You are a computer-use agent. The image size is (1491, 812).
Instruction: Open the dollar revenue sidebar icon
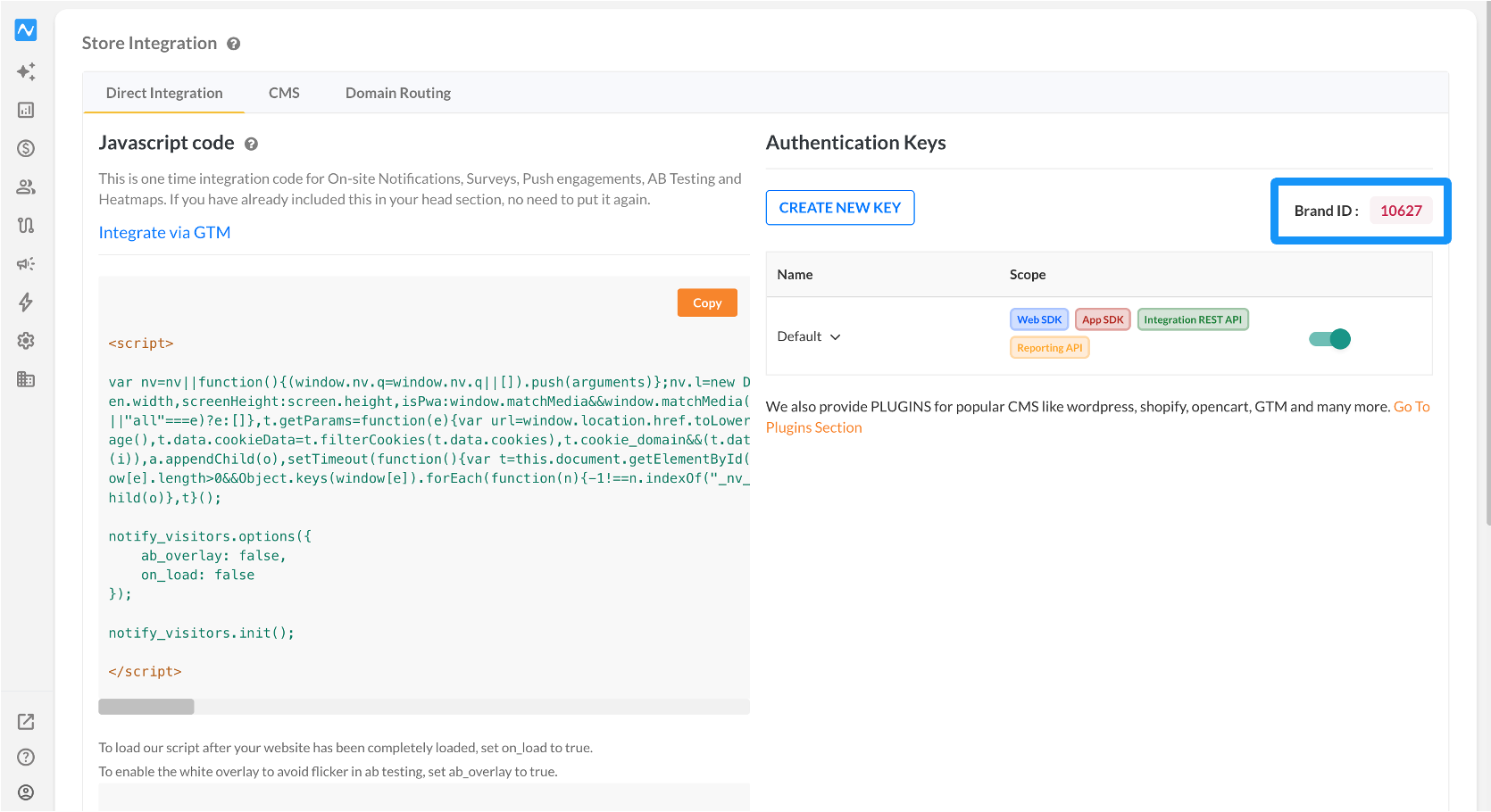point(26,148)
